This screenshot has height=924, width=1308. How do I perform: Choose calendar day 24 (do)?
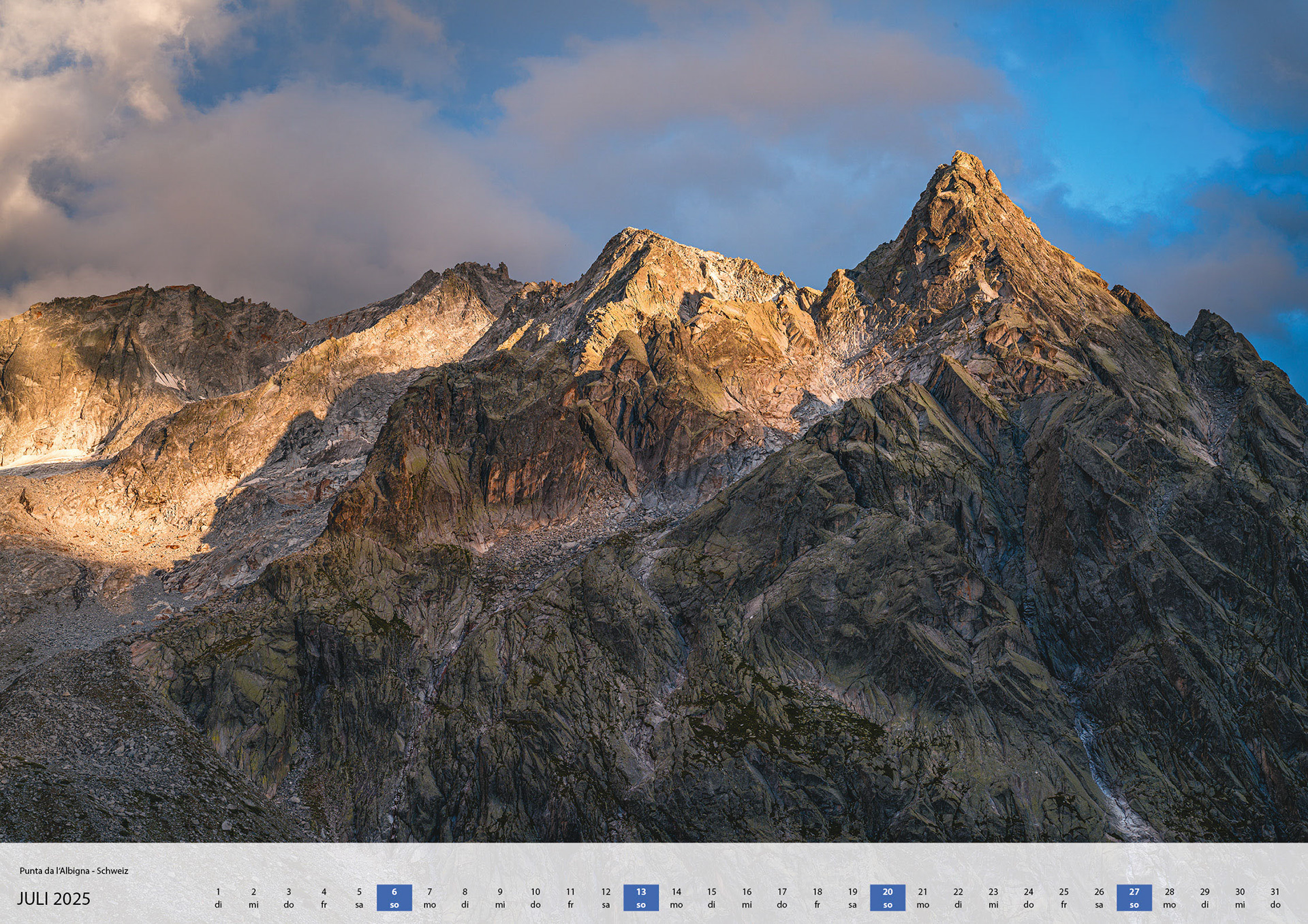click(1029, 898)
